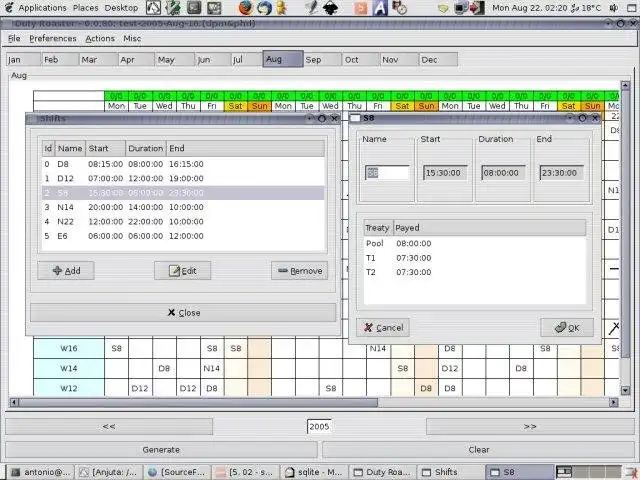
Task: Click Add button in Shifts window
Action: [x=66, y=271]
